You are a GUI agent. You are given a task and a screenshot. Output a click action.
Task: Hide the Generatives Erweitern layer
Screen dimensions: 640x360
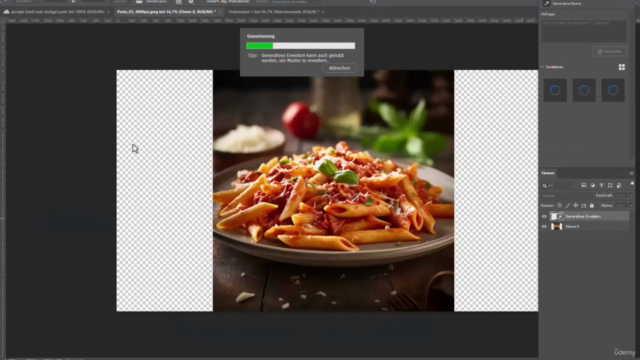[x=544, y=217]
